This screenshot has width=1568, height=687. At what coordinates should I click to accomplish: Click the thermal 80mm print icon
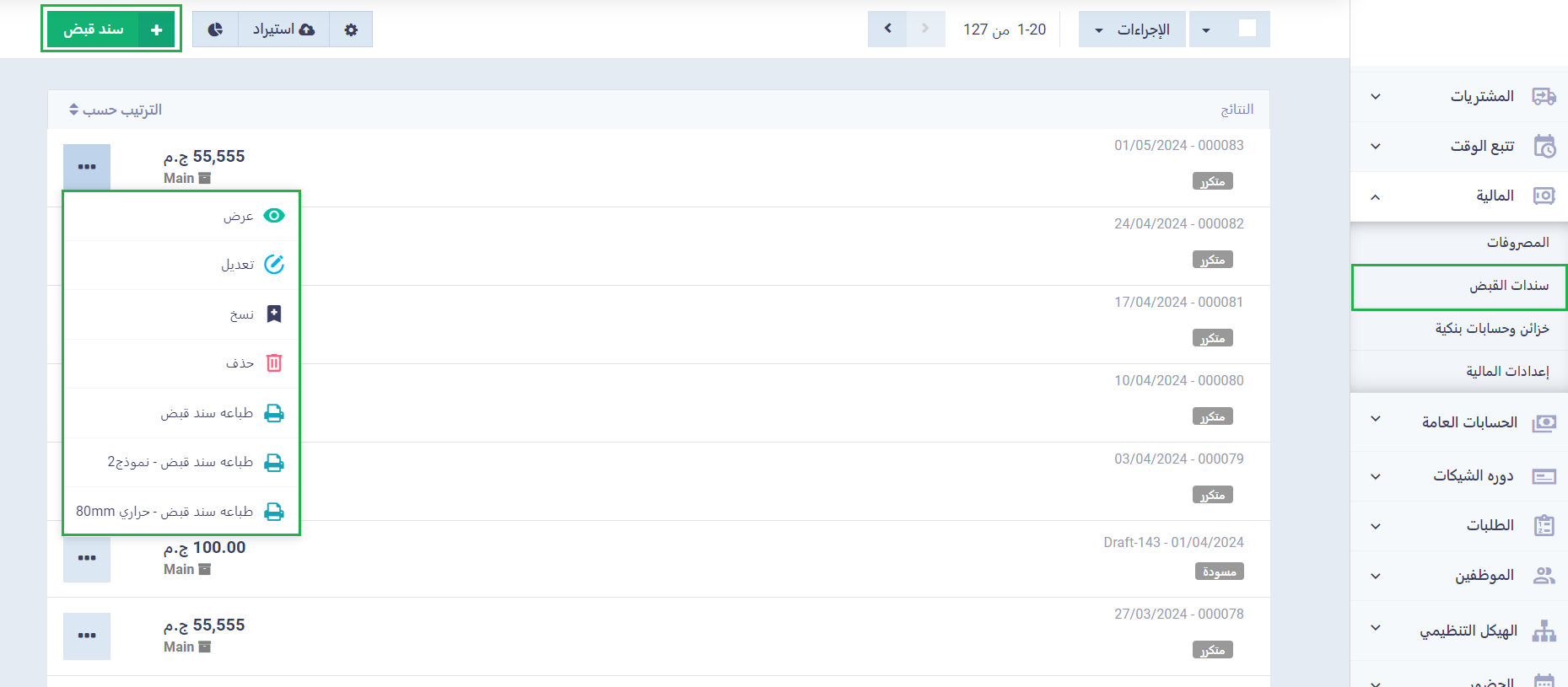click(274, 512)
